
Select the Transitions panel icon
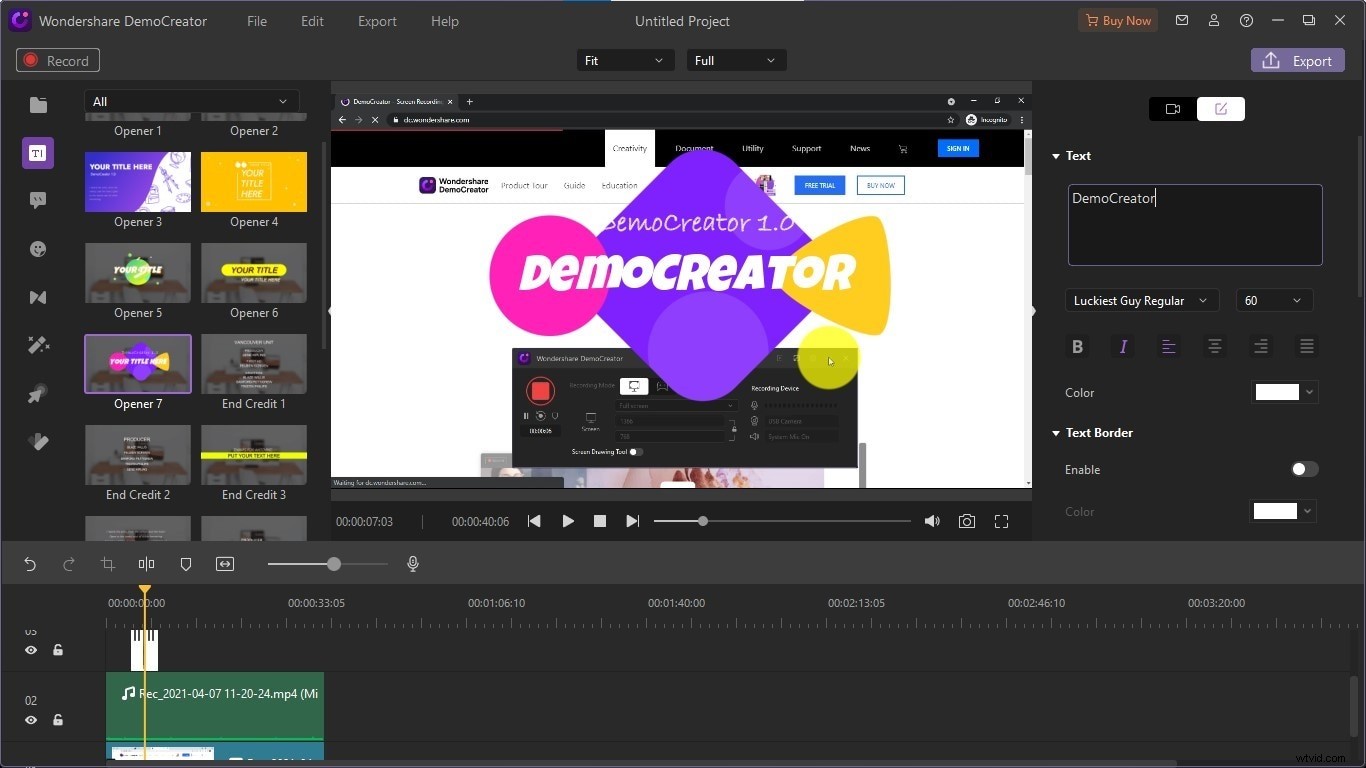[x=38, y=297]
